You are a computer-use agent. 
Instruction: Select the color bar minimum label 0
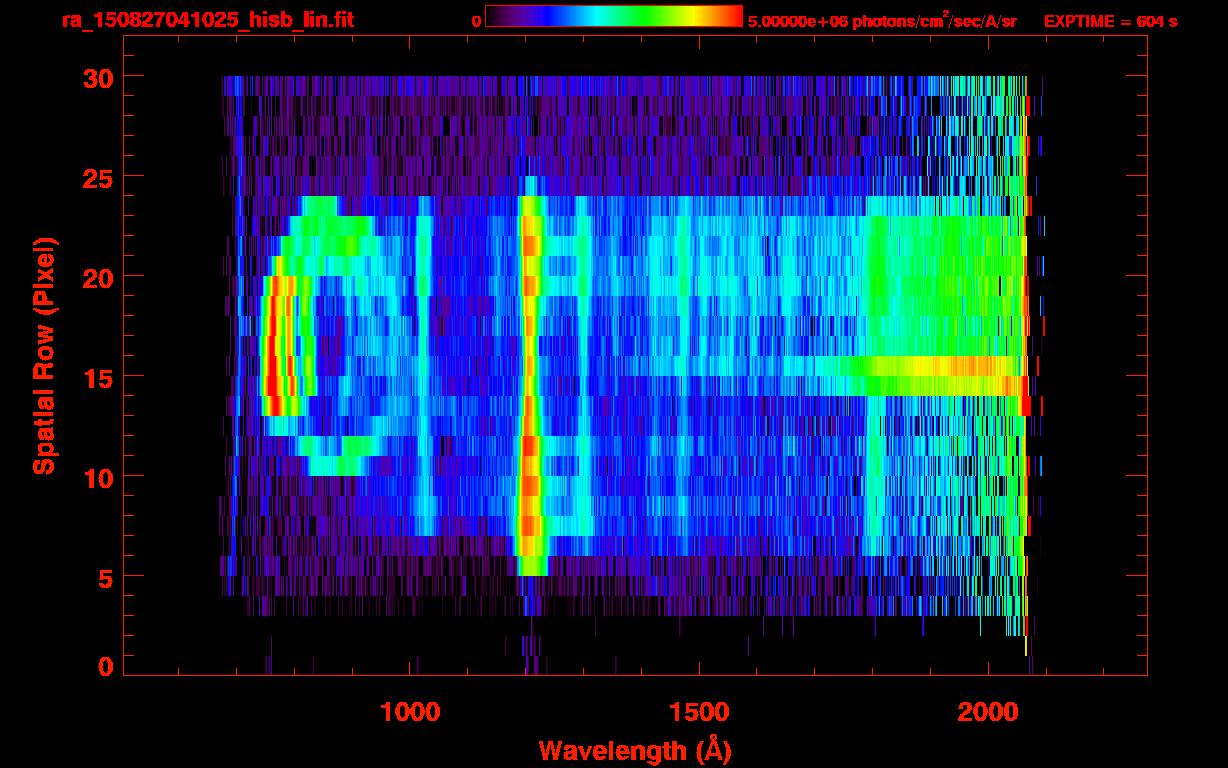pos(476,21)
